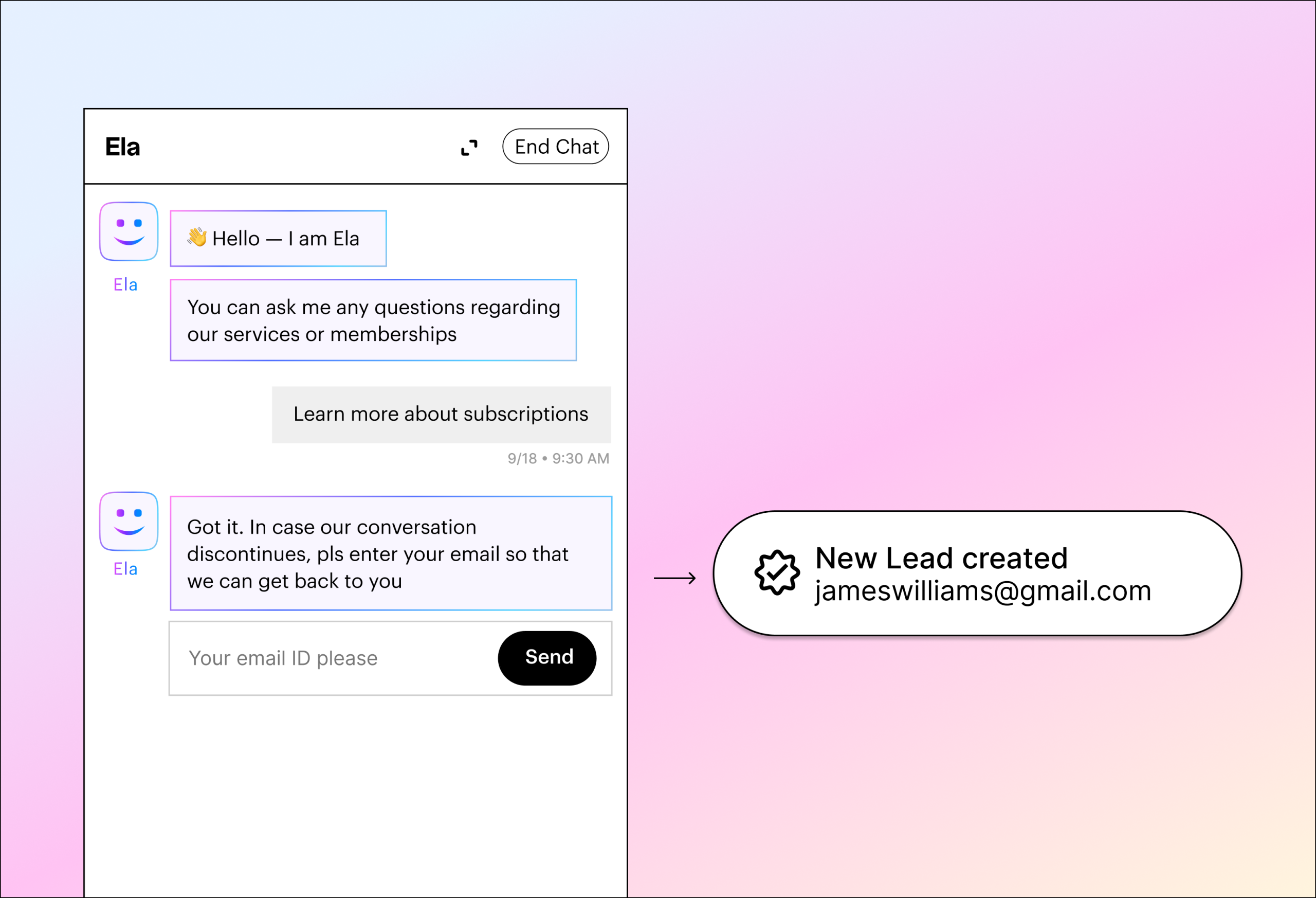Click the top Ela avatar icon
Image resolution: width=1316 pixels, height=898 pixels.
click(x=129, y=231)
